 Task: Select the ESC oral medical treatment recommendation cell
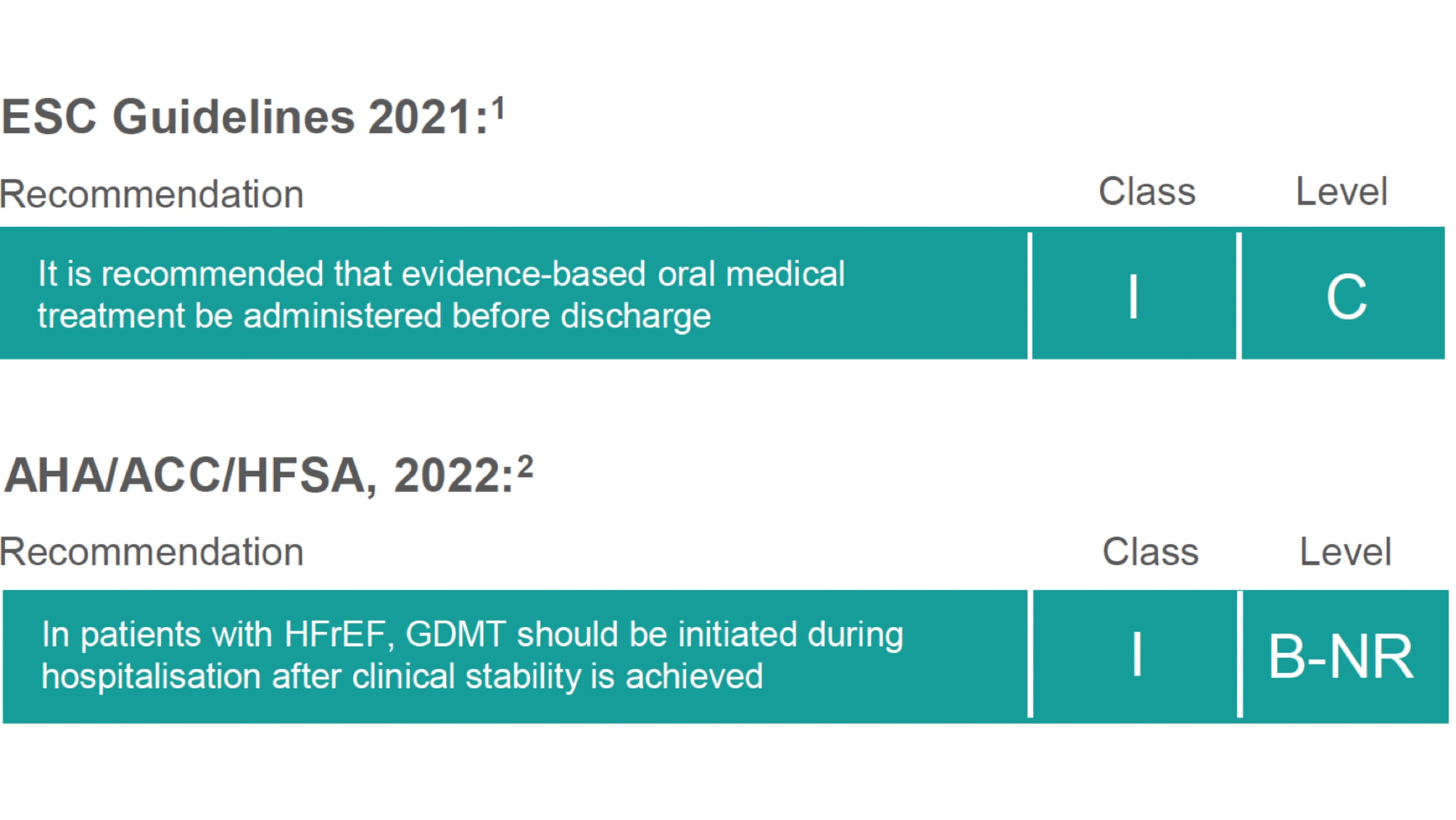(x=513, y=294)
